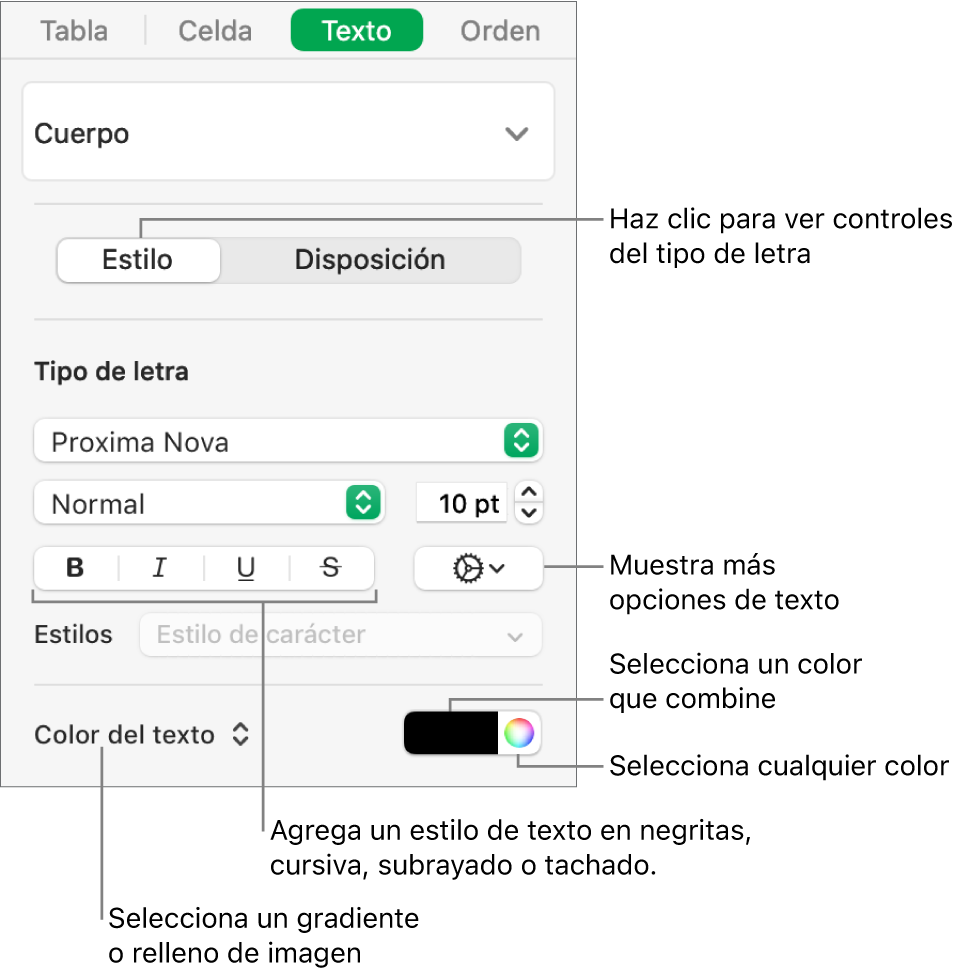The width and height of the screenshot is (967, 980).
Task: Select the Estilo segment
Action: [x=138, y=260]
